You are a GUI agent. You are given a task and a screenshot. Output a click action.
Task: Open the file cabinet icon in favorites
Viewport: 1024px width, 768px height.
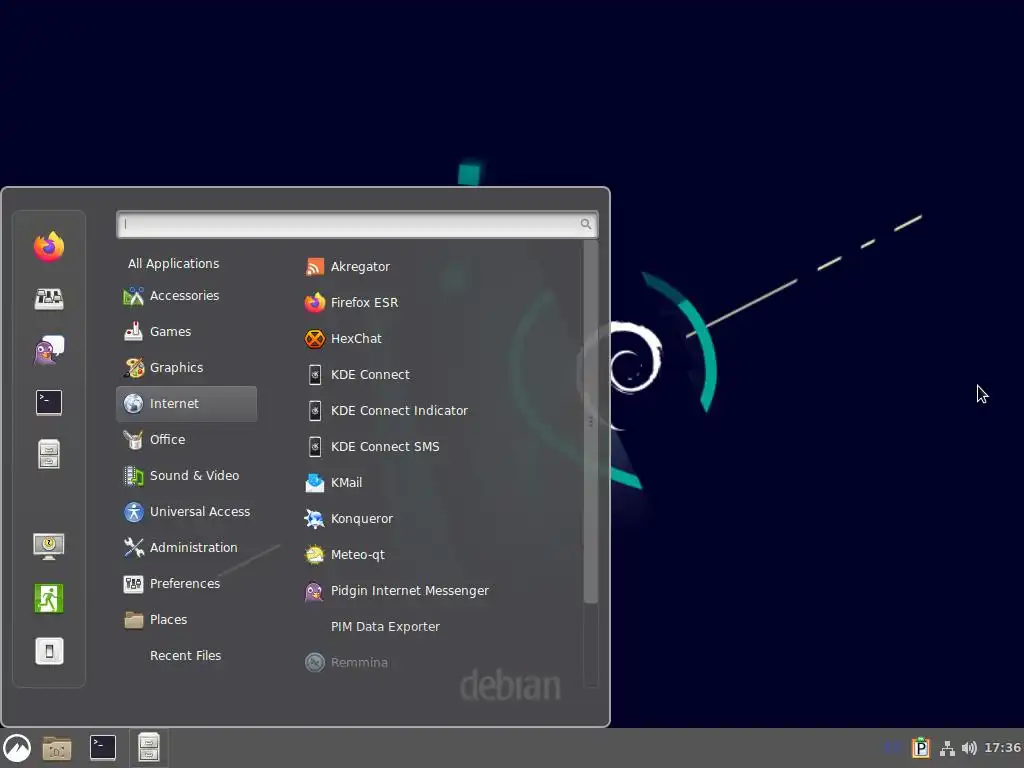click(49, 455)
